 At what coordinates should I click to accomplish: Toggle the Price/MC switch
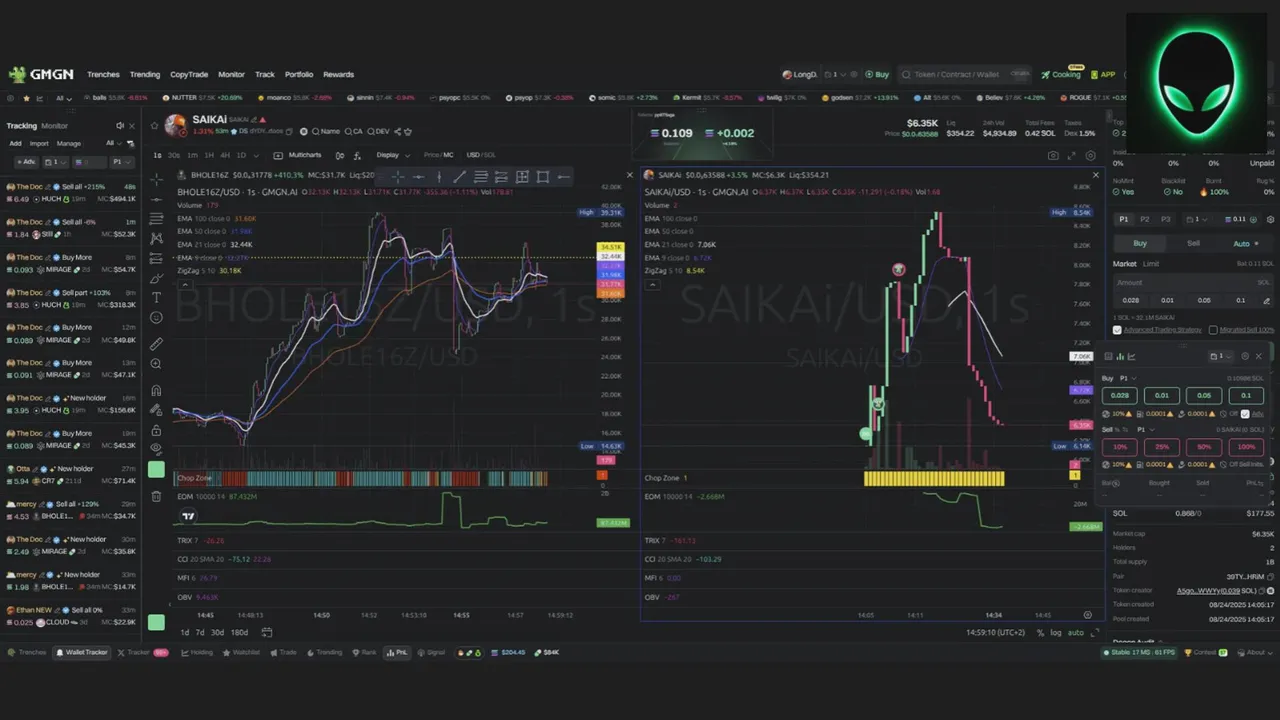(438, 155)
